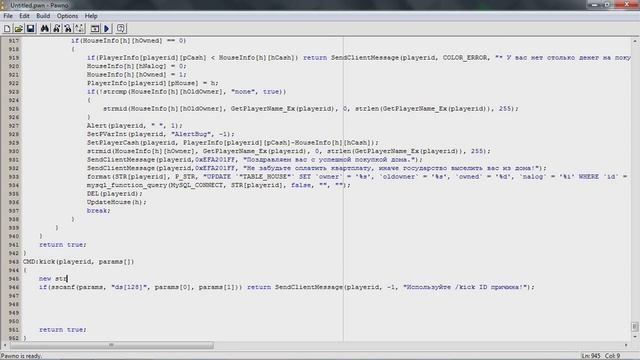
Task: Click the vertical scrollbar thumb
Action: point(635,327)
